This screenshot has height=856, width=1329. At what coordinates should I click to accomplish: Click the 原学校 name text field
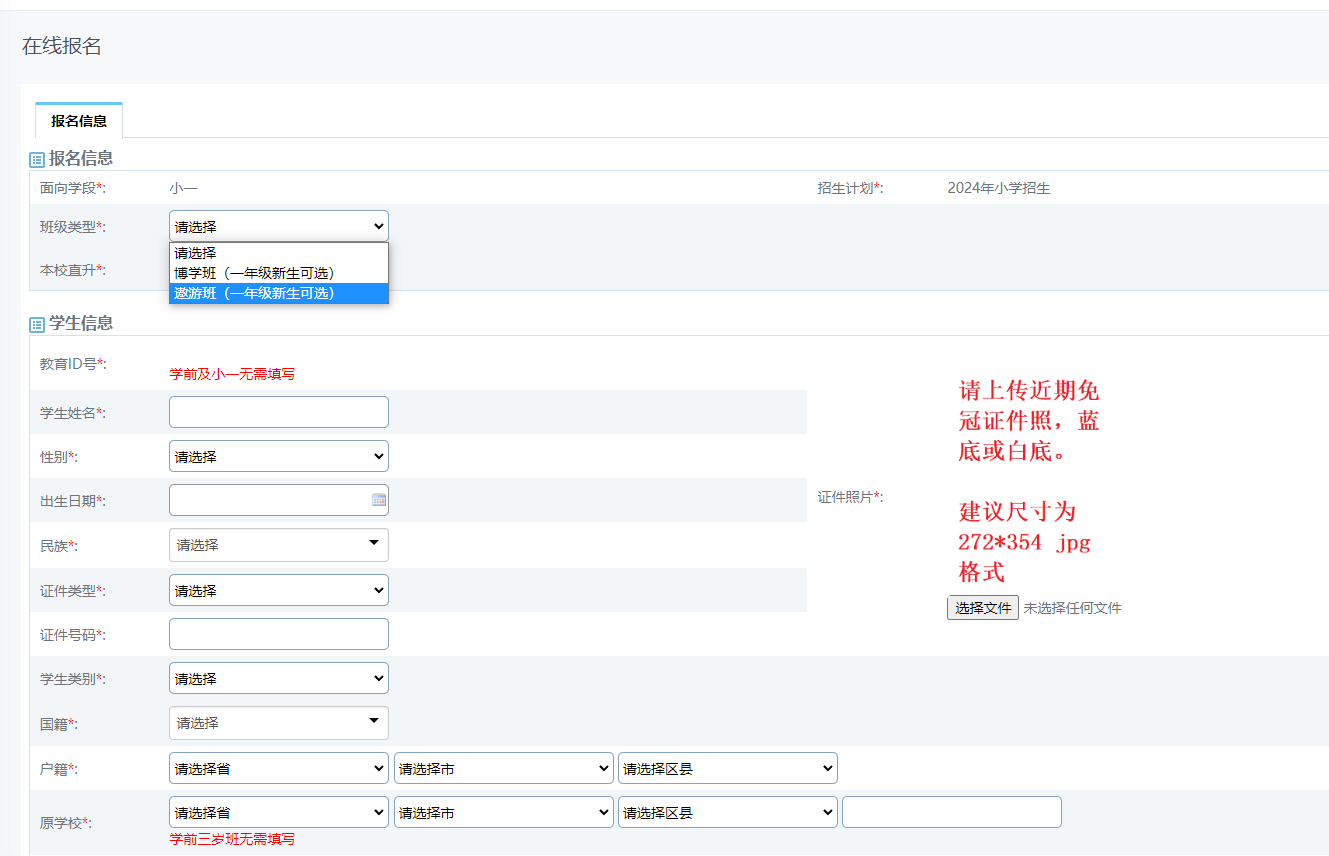(x=951, y=813)
